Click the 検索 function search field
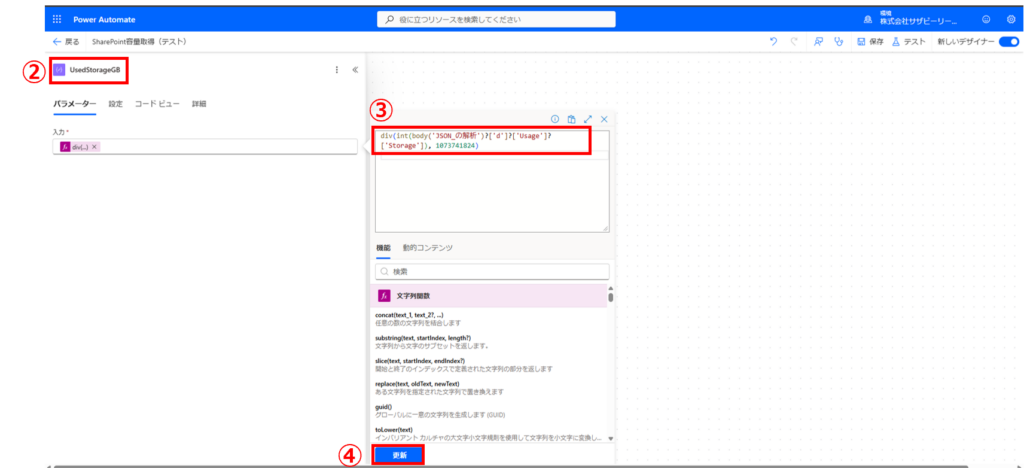1024x468 pixels. pos(492,271)
